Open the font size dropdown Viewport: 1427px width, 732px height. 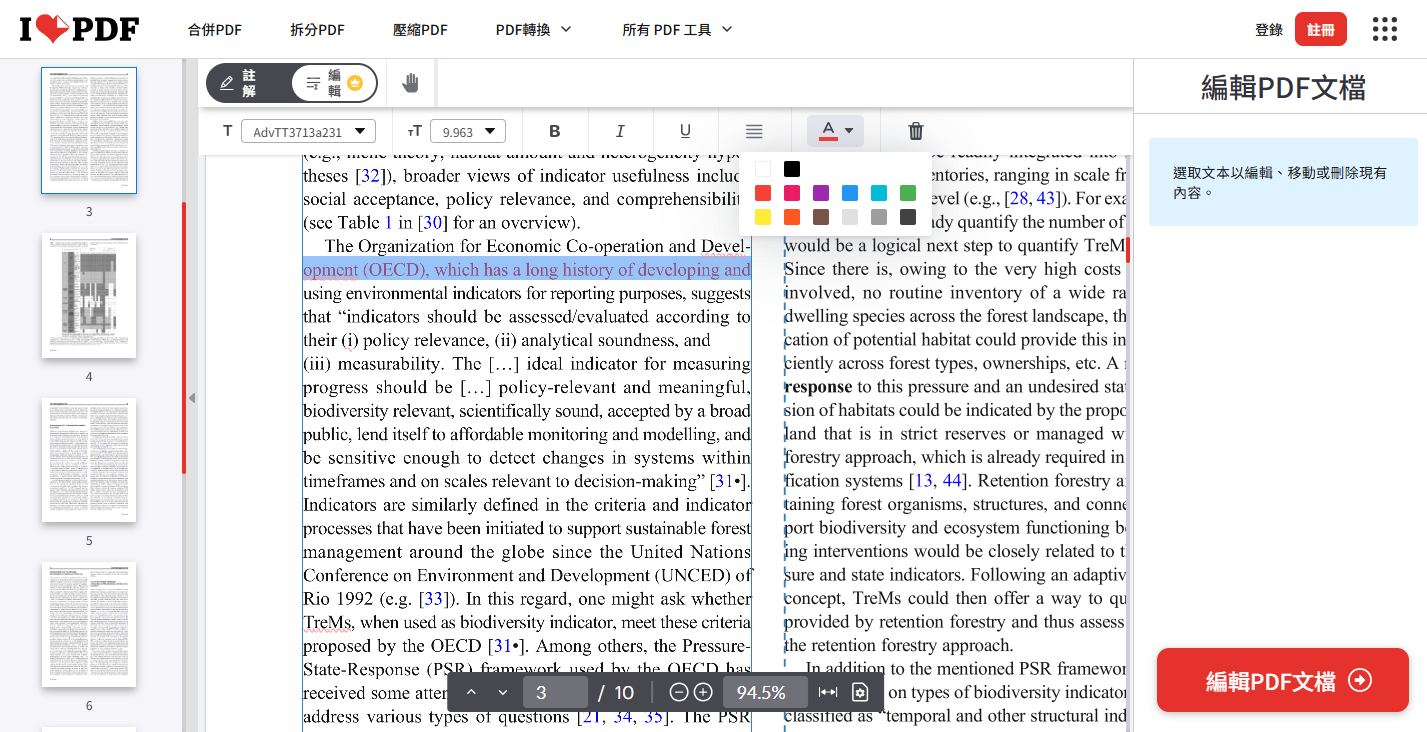click(x=468, y=131)
